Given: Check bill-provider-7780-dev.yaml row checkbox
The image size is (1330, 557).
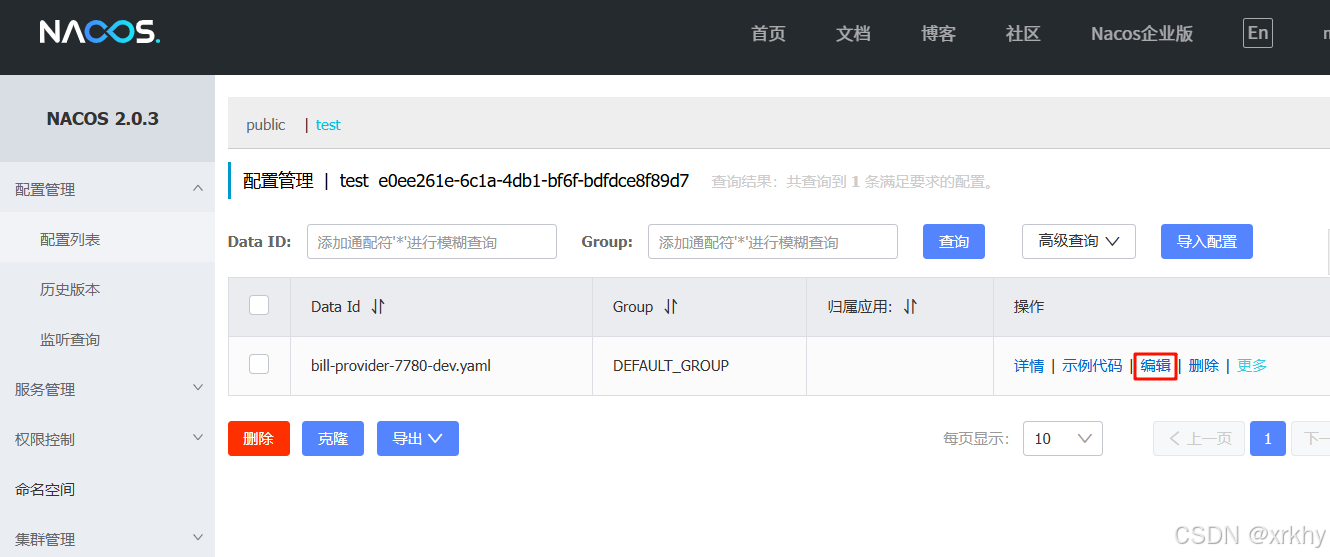Looking at the screenshot, I should click(x=259, y=364).
